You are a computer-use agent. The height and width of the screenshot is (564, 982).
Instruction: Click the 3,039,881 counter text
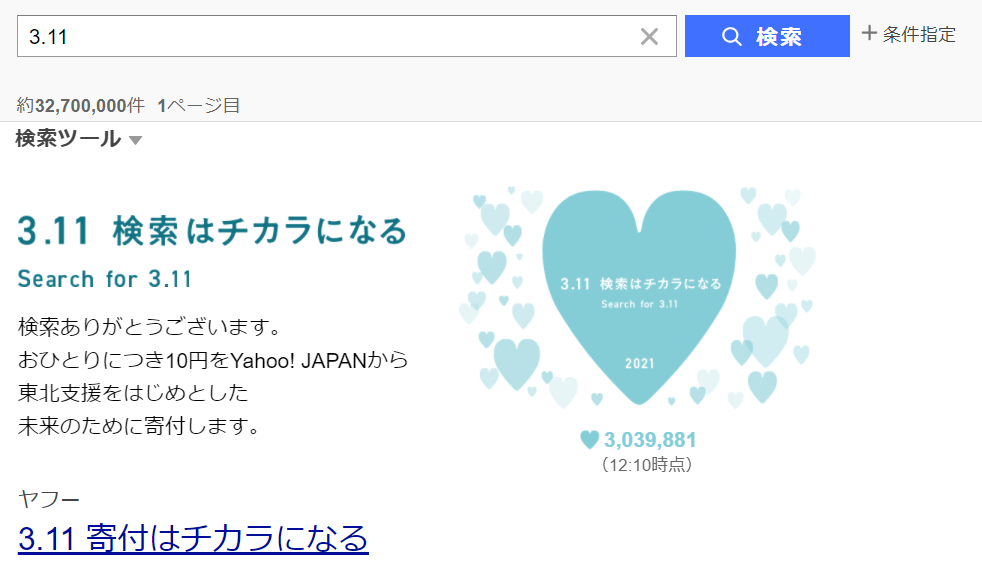coord(649,440)
